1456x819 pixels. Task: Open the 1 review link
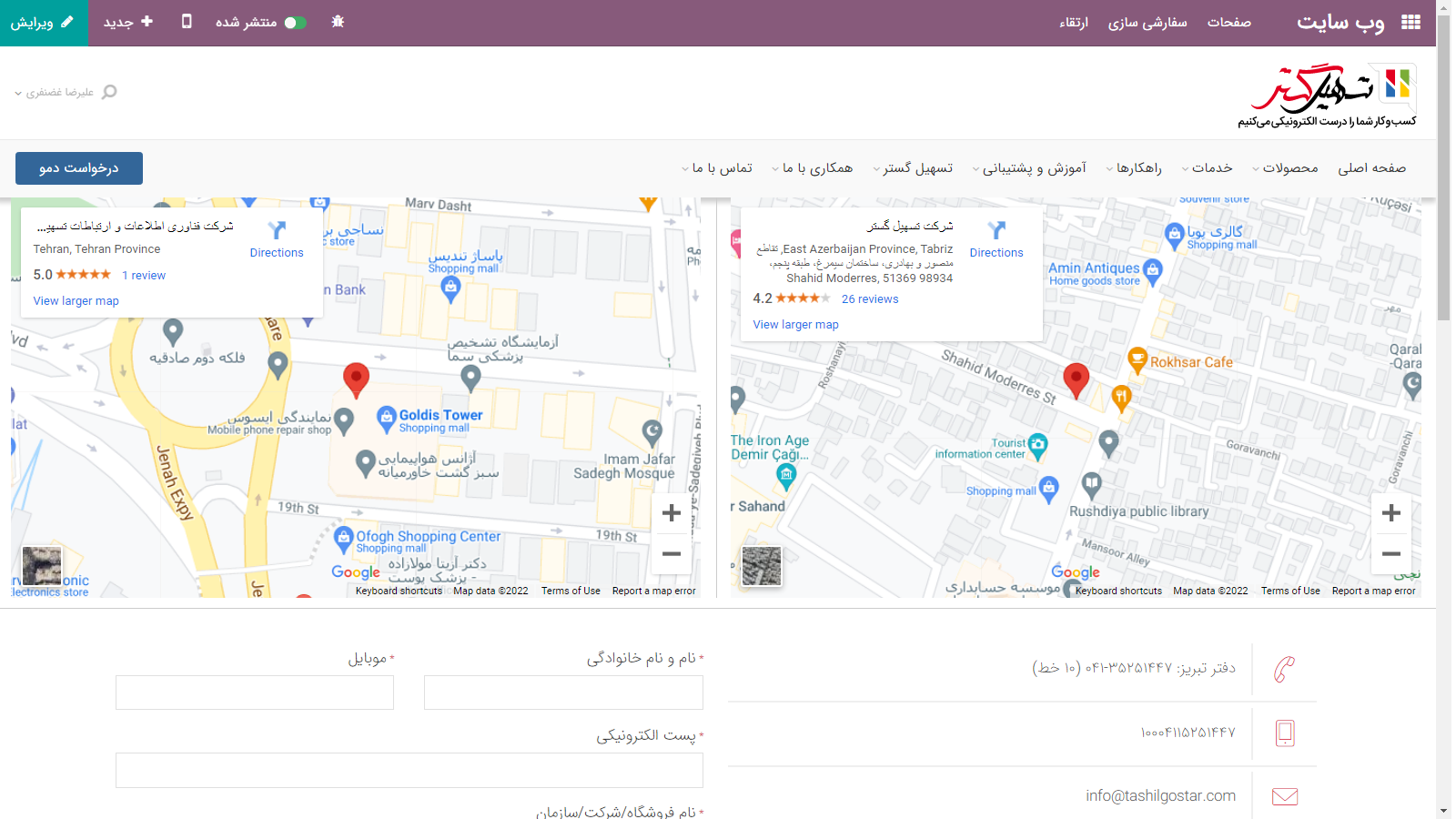(x=144, y=276)
